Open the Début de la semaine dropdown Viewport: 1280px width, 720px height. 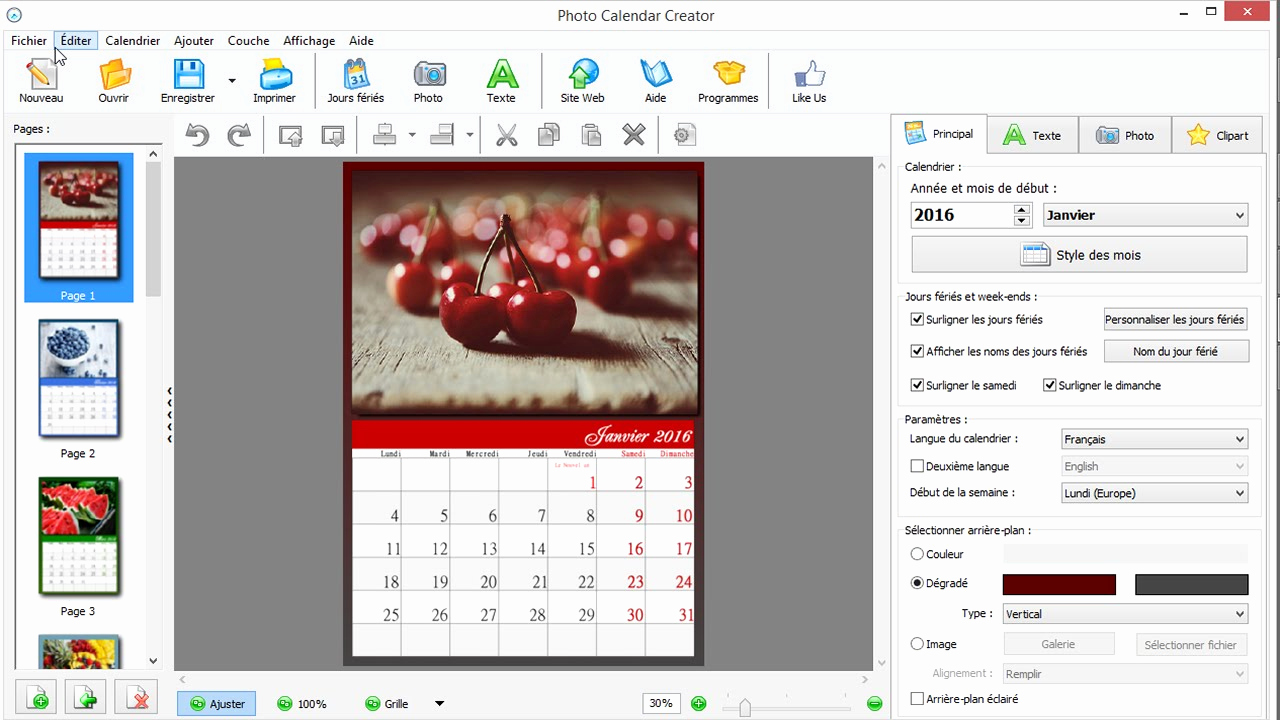tap(1154, 493)
